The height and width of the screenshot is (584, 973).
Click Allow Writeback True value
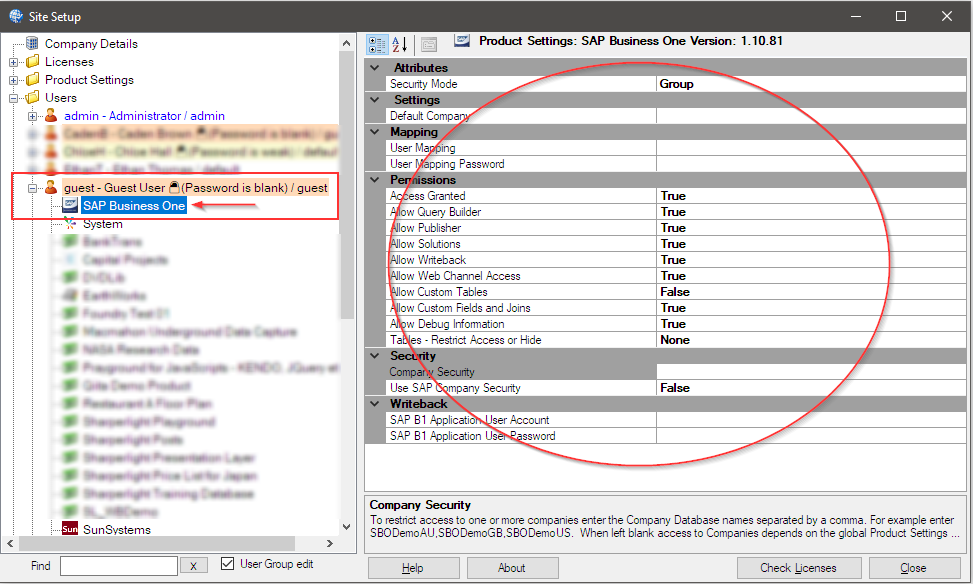click(x=810, y=259)
